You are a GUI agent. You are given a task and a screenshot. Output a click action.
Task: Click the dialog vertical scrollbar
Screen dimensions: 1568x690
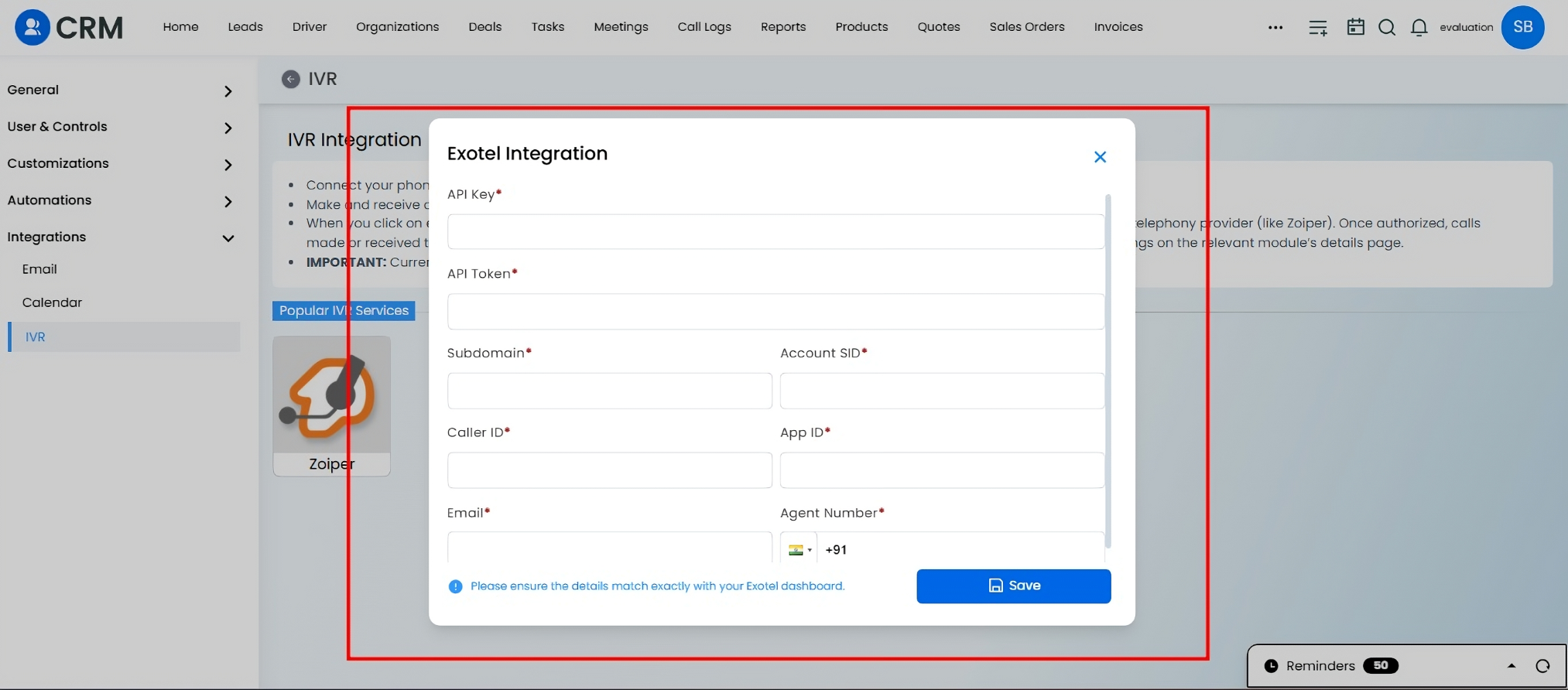click(1108, 371)
